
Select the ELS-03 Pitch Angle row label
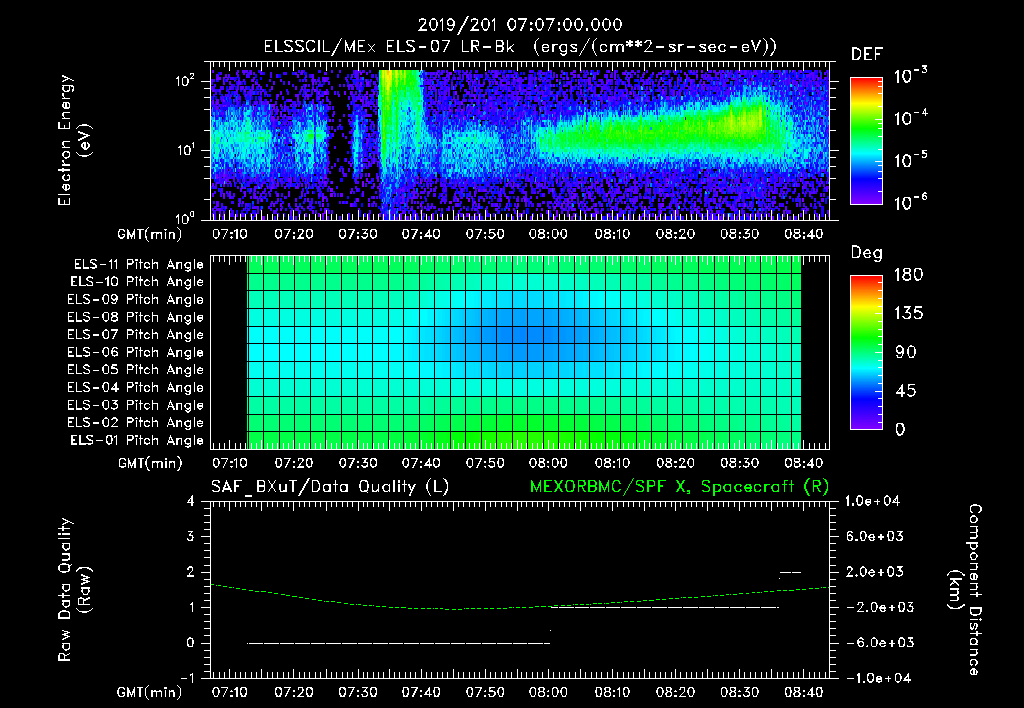point(136,405)
